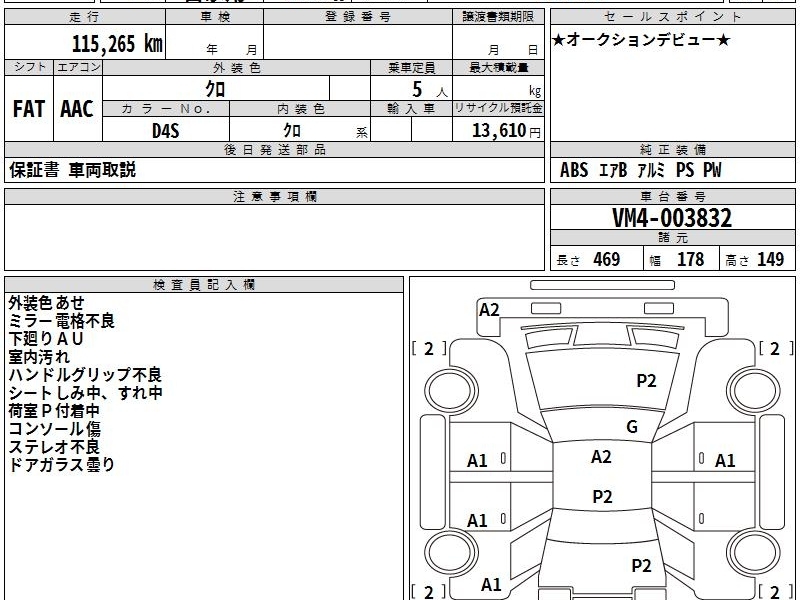Viewport: 800px width, 600px height.
Task: Click the セールスポイント header
Action: (x=672, y=17)
